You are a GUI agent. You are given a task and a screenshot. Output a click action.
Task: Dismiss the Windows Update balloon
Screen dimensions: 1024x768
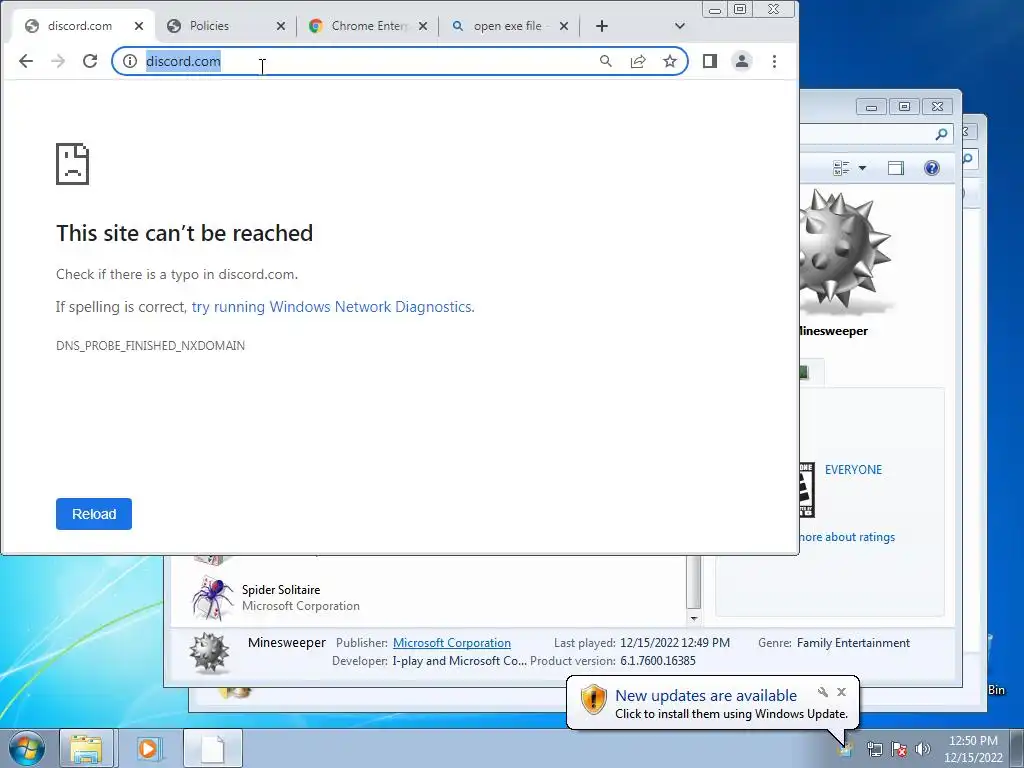(x=842, y=692)
